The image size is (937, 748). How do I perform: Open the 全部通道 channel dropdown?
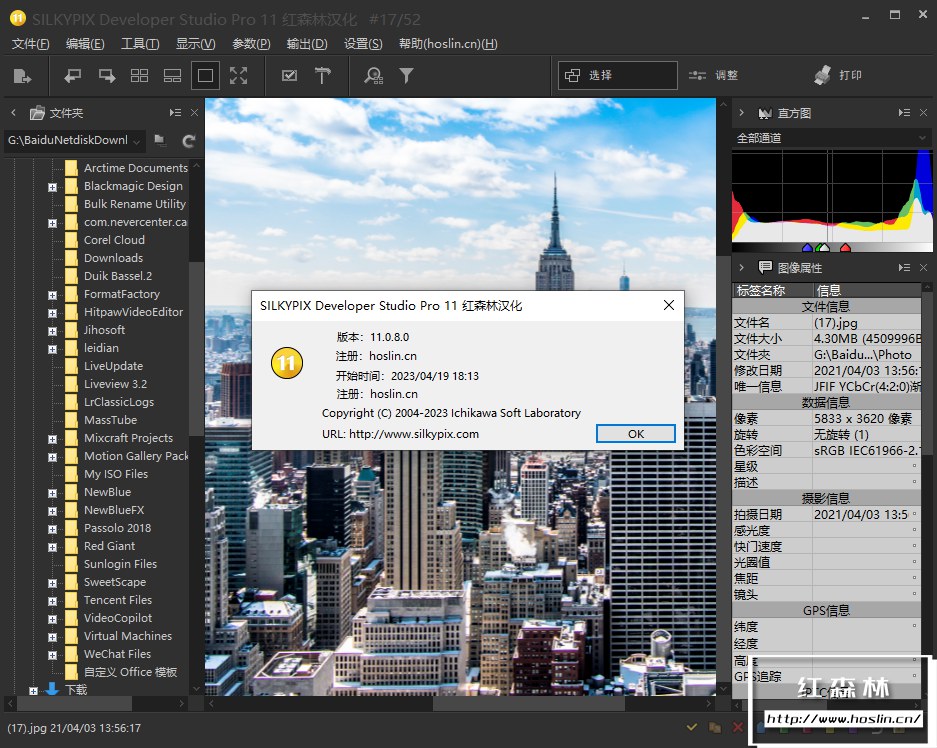(x=831, y=138)
